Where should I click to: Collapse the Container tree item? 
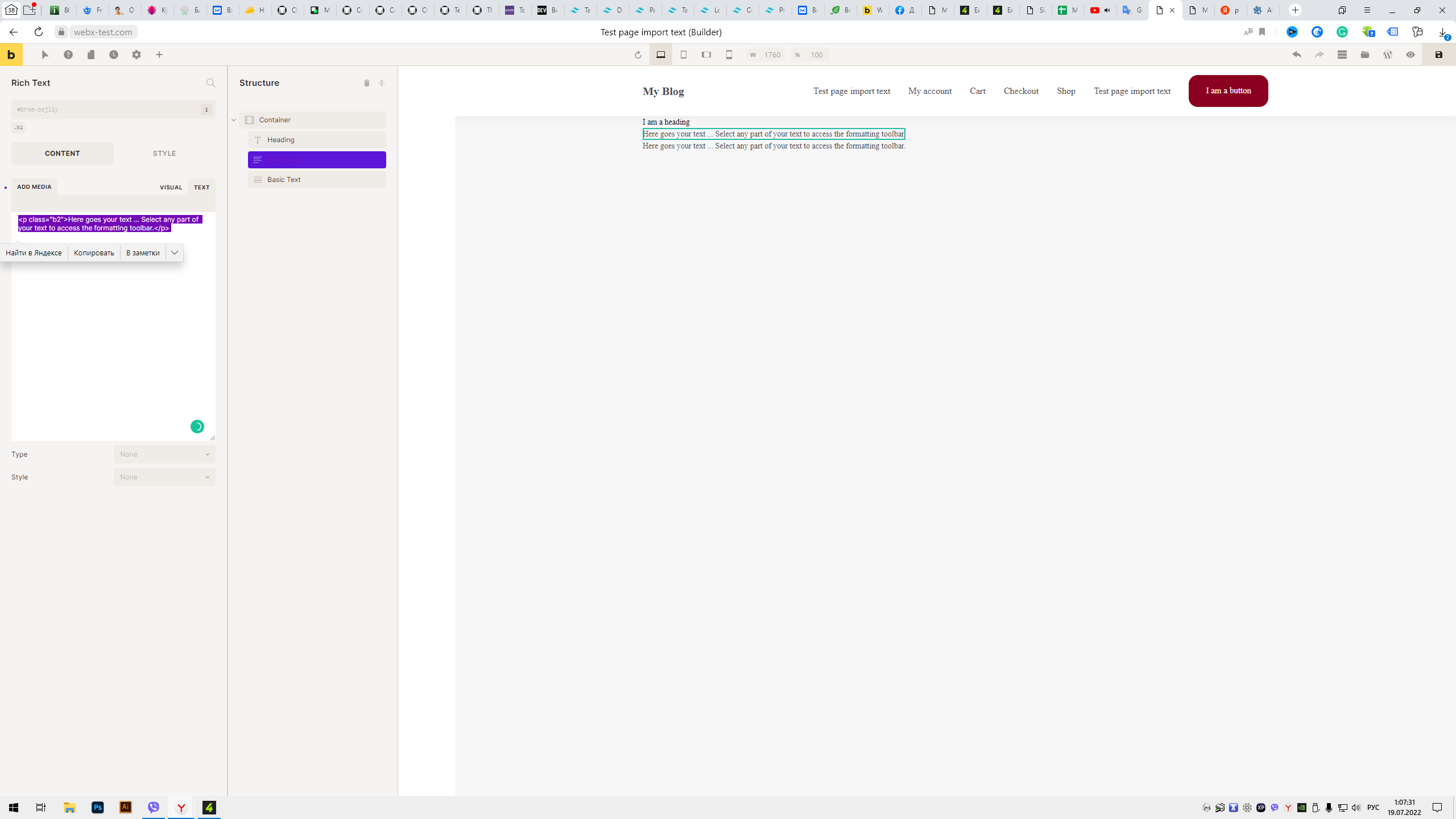[234, 120]
